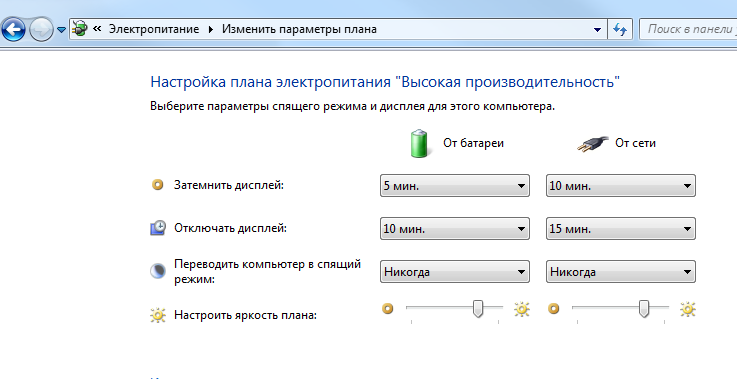Click Электропитание in the breadcrumb path
The image size is (737, 379).
pos(154,29)
